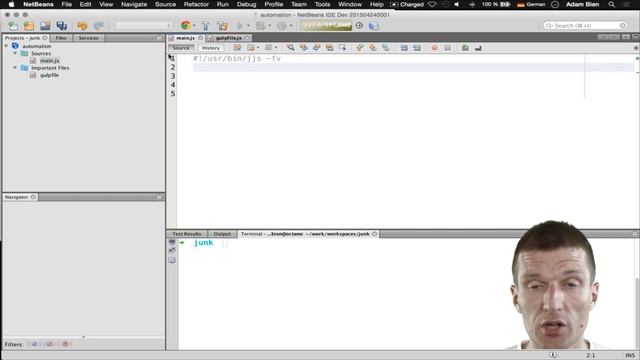
Task: Click the second icon in terminal sidebar
Action: 172,251
